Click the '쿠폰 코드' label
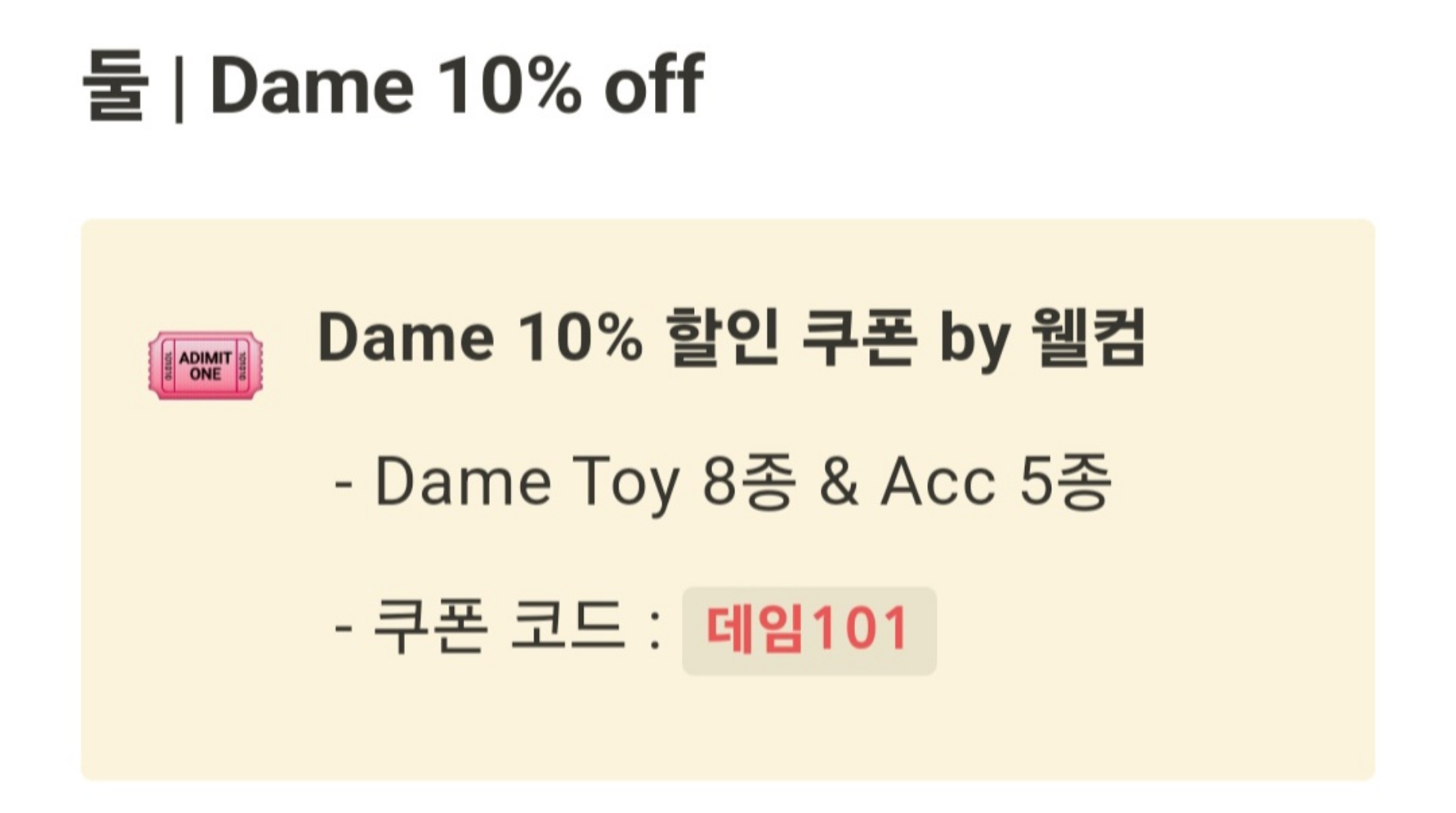Viewport: 1456px width, 813px height. [498, 627]
